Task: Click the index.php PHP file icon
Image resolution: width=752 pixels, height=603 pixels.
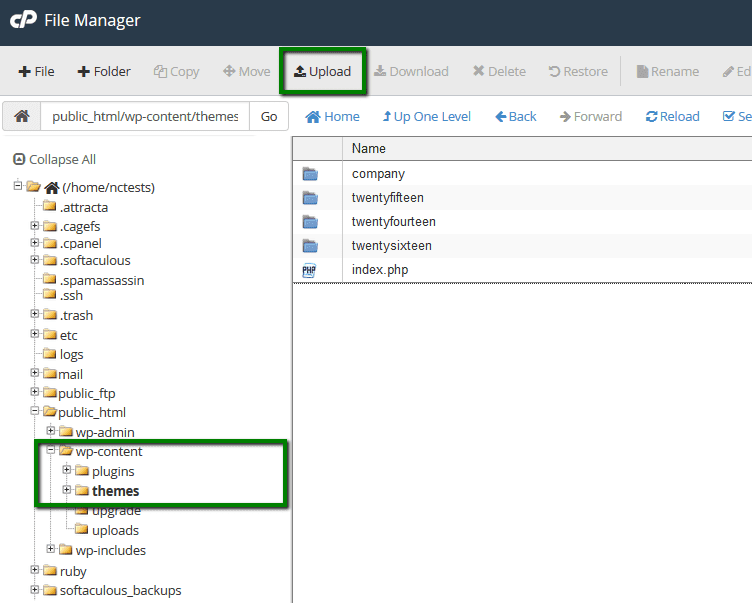Action: coord(310,270)
